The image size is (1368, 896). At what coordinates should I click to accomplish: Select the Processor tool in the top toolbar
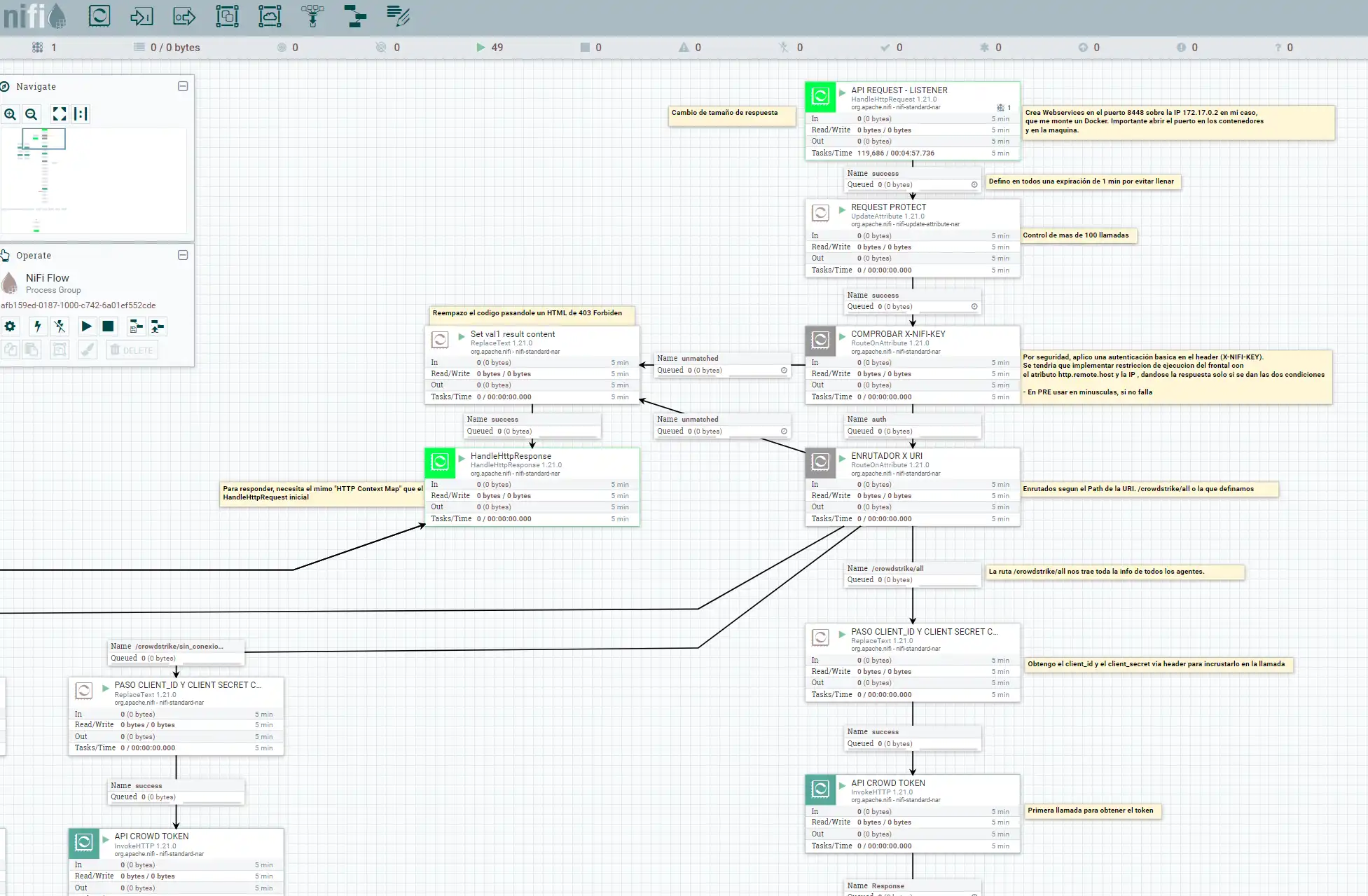tap(99, 15)
